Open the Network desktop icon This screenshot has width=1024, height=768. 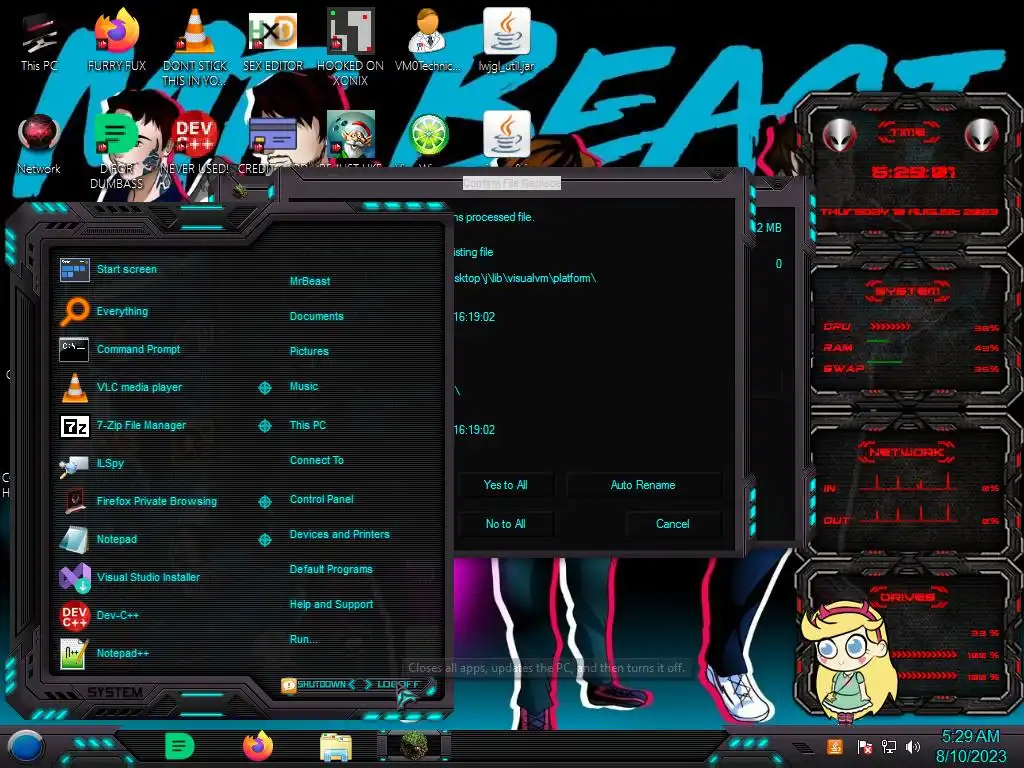click(x=39, y=144)
